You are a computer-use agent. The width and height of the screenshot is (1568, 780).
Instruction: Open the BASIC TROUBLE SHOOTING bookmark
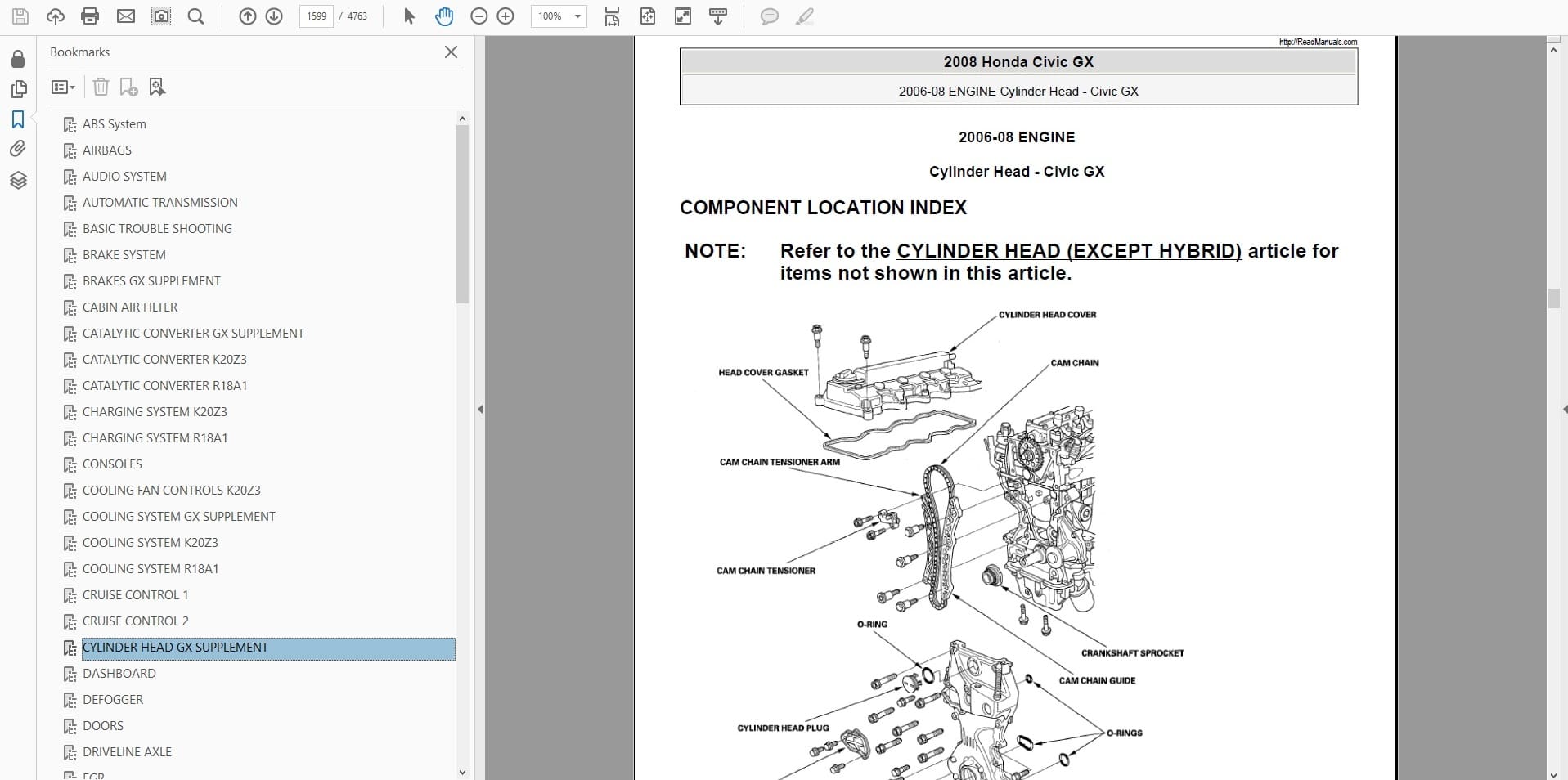point(157,229)
